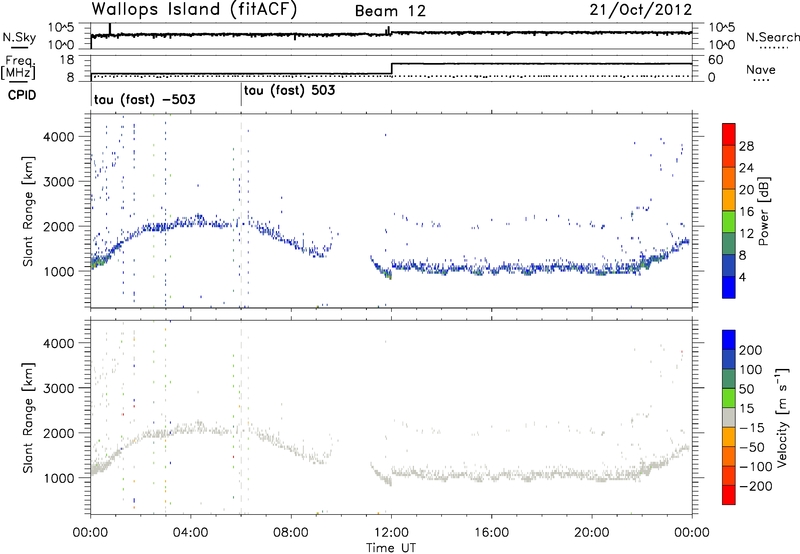Screen dimensions: 800x554
Task: Click the "2000" tick of the velocity panel
Action: click(x=58, y=433)
